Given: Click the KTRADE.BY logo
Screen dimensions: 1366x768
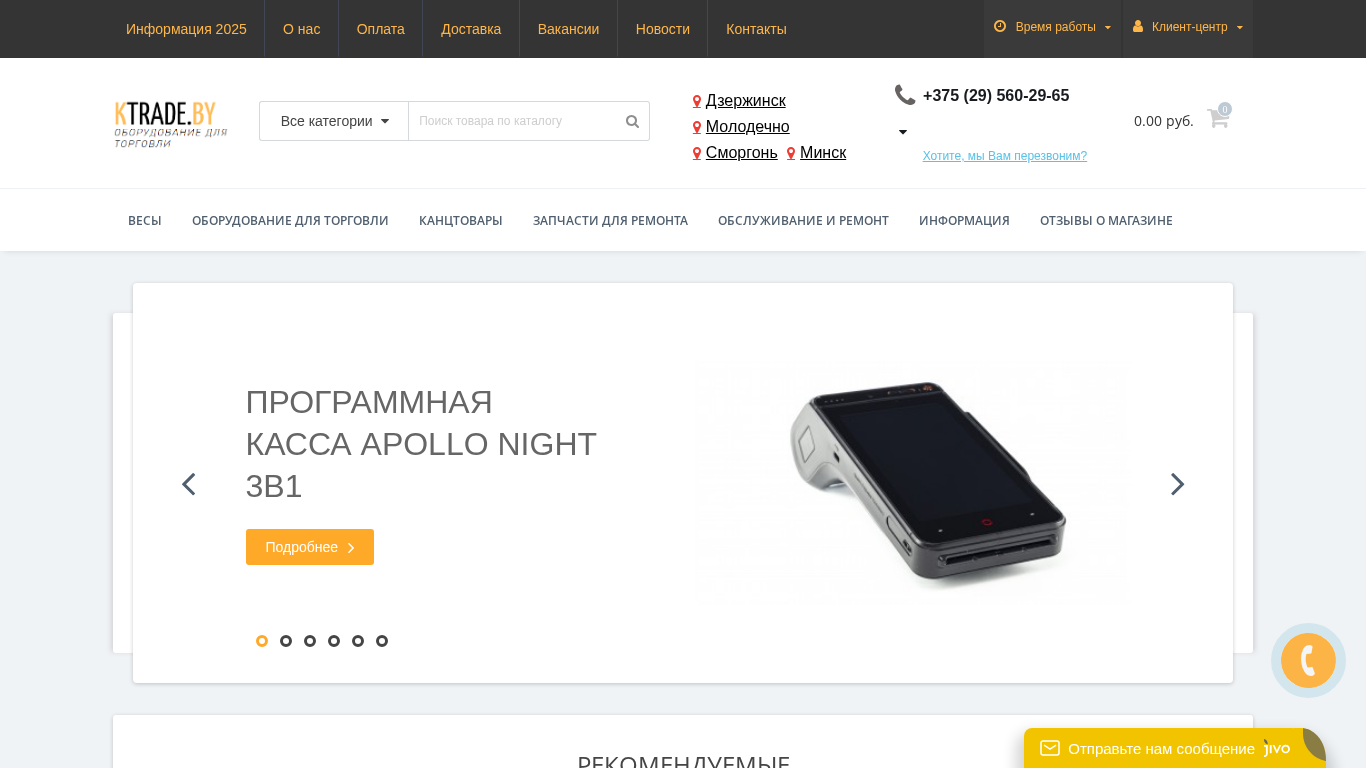Looking at the screenshot, I should pos(171,124).
